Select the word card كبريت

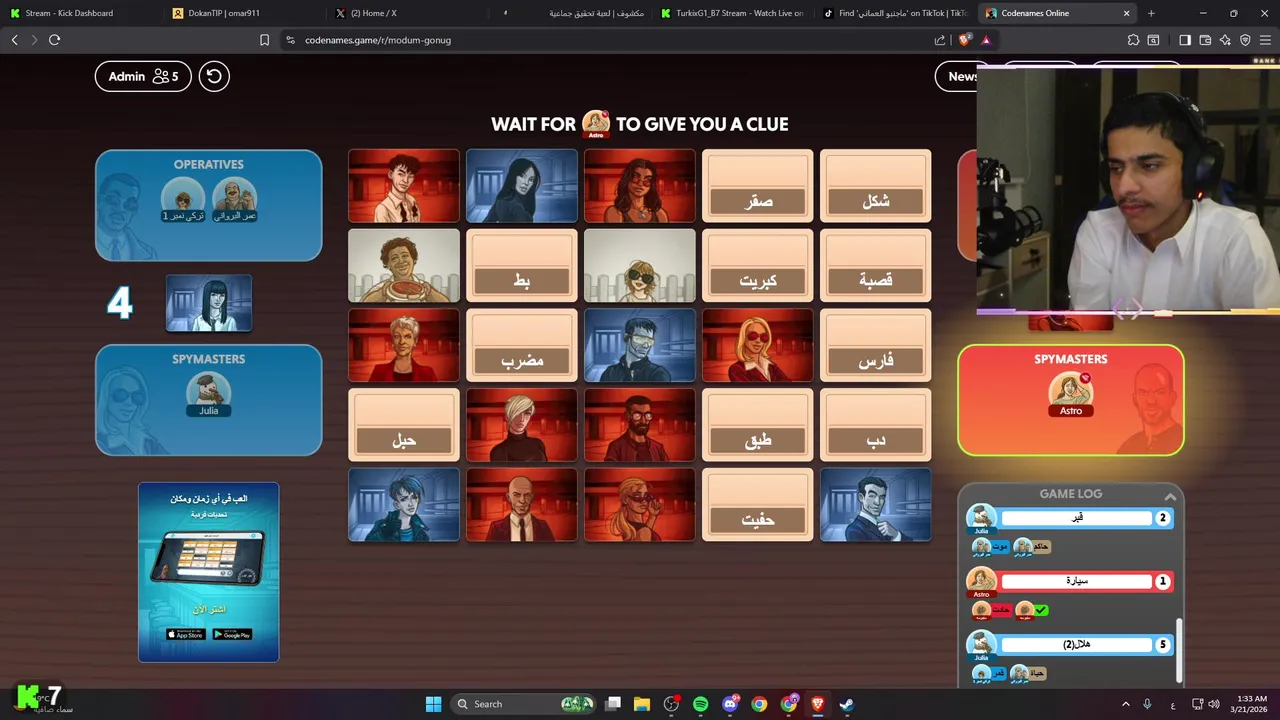pyautogui.click(x=757, y=266)
